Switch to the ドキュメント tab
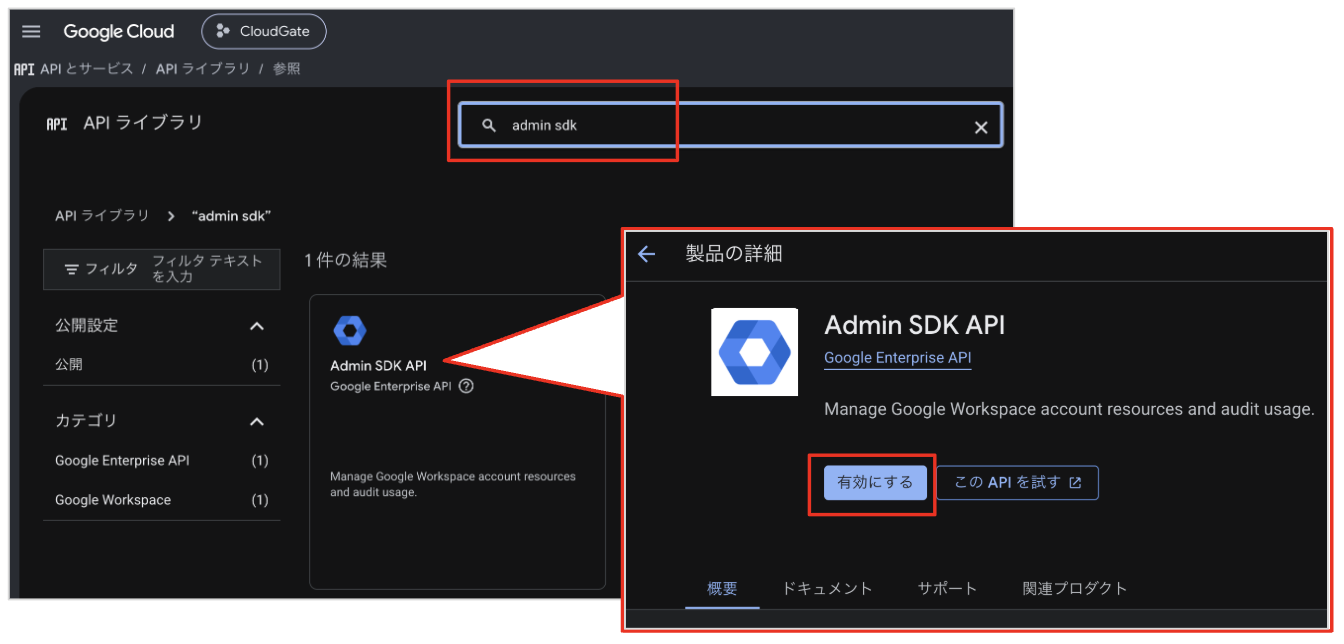The image size is (1344, 644). (x=827, y=588)
